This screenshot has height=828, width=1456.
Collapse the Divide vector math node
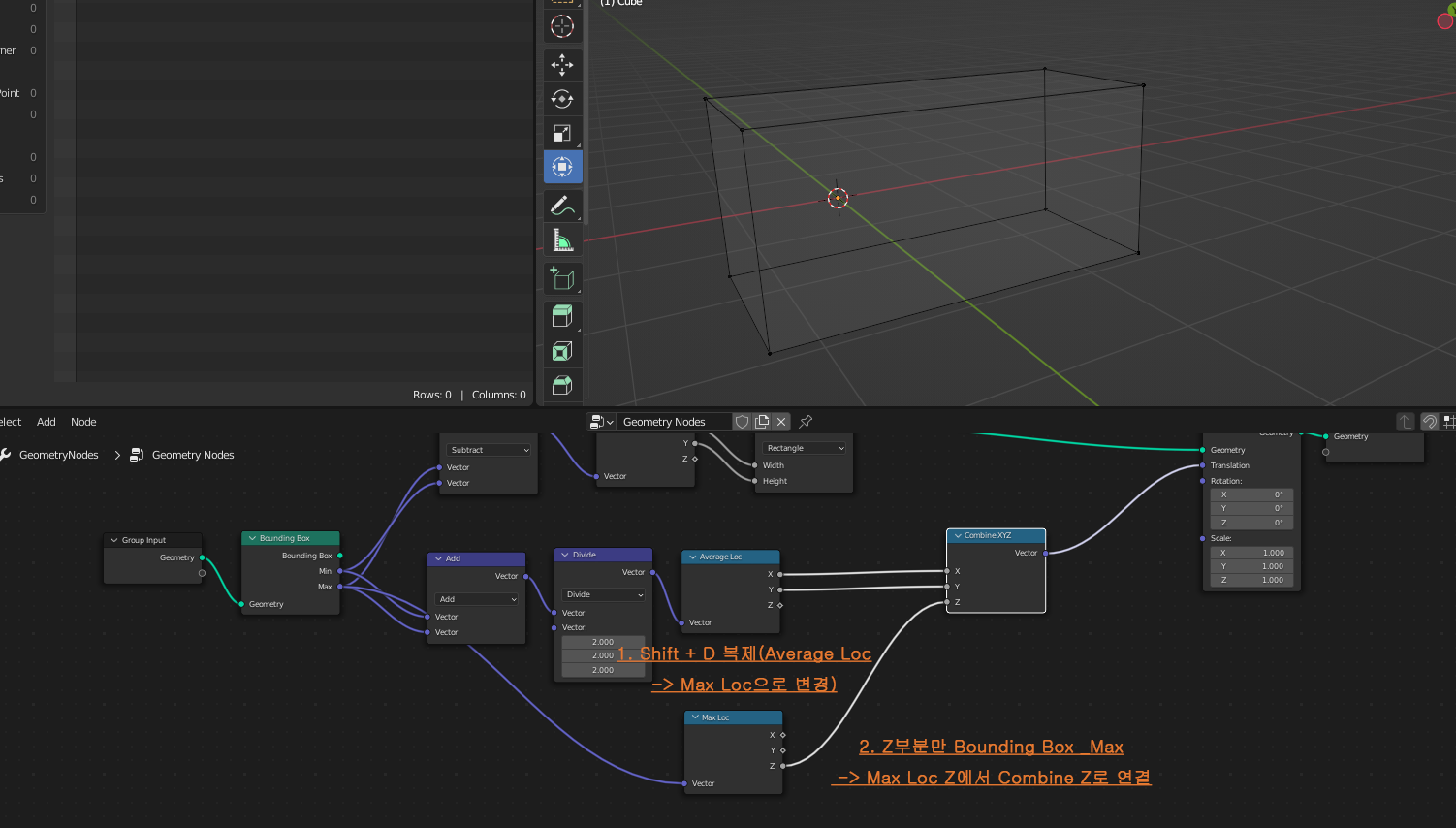pos(565,555)
